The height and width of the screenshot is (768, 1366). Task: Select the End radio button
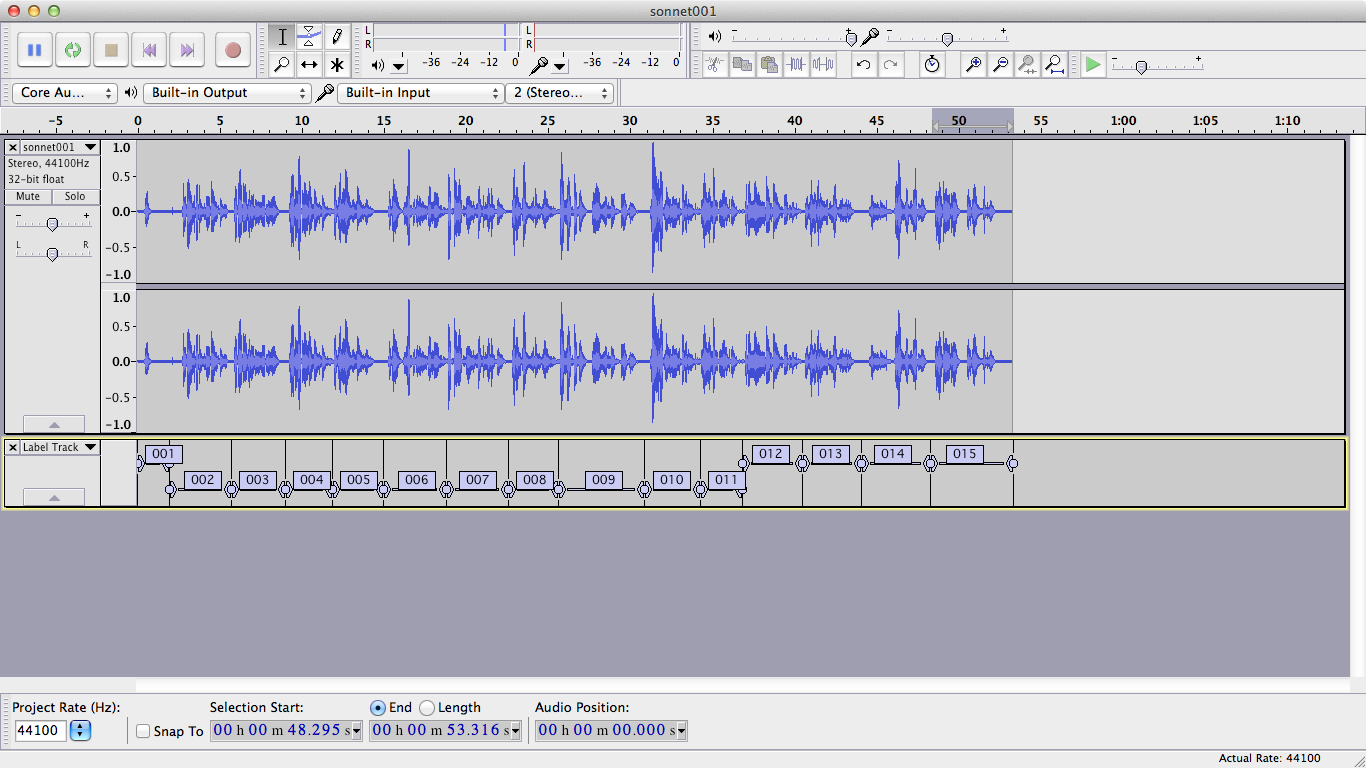pos(377,707)
